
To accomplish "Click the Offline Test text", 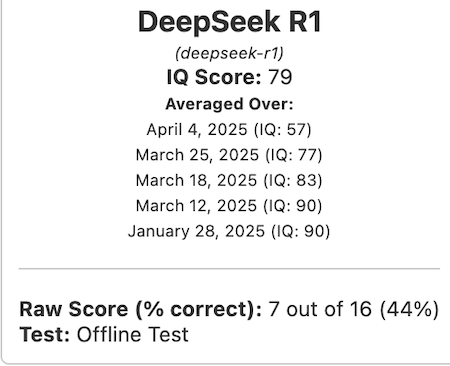I will [133, 334].
